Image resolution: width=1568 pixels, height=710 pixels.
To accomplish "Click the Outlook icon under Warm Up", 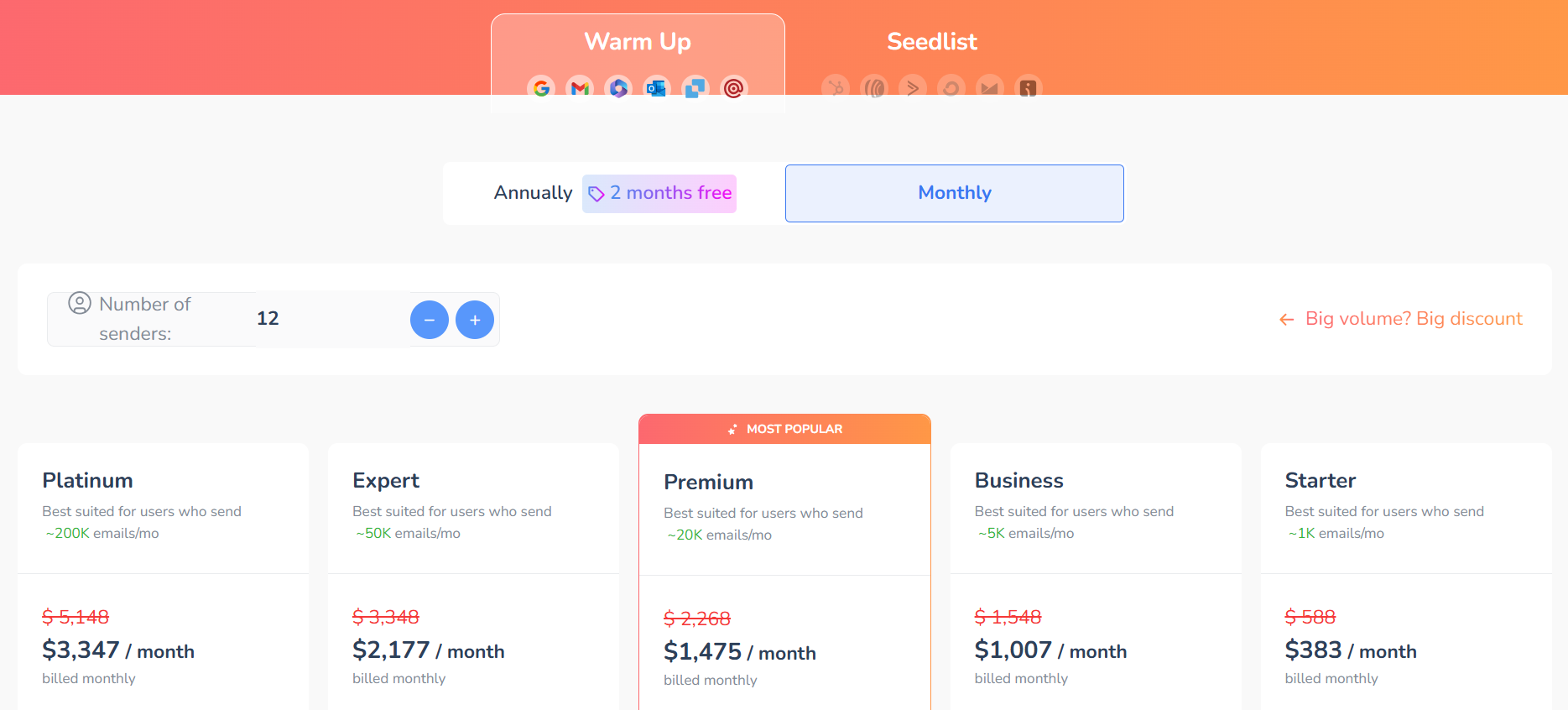I will (656, 88).
